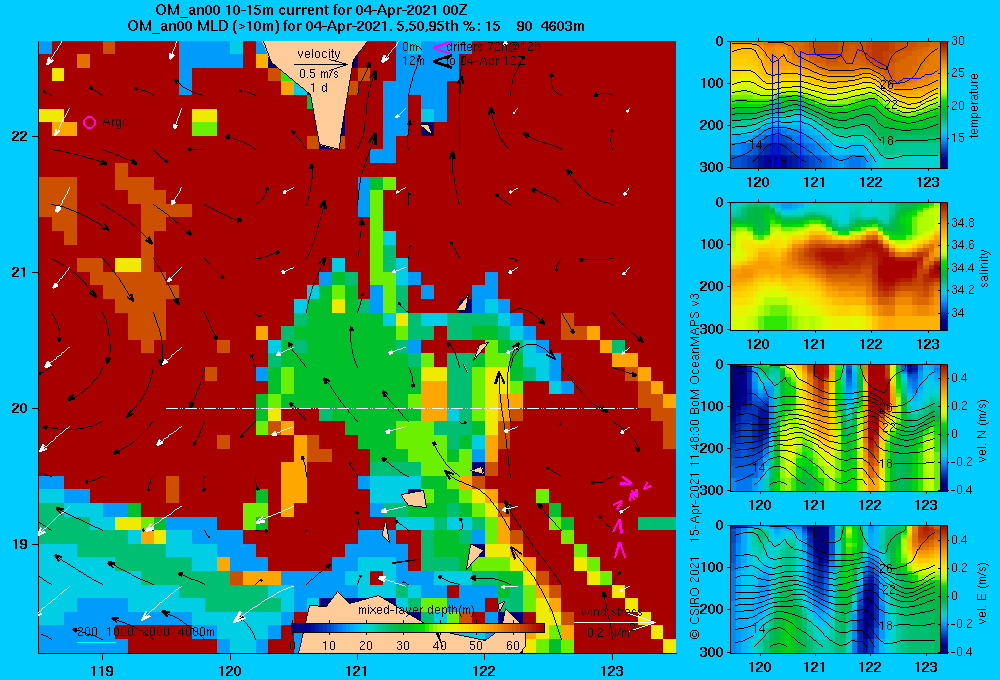This screenshot has height=680, width=1000.
Task: Click longitude label 119 on main map
Action: (x=102, y=670)
